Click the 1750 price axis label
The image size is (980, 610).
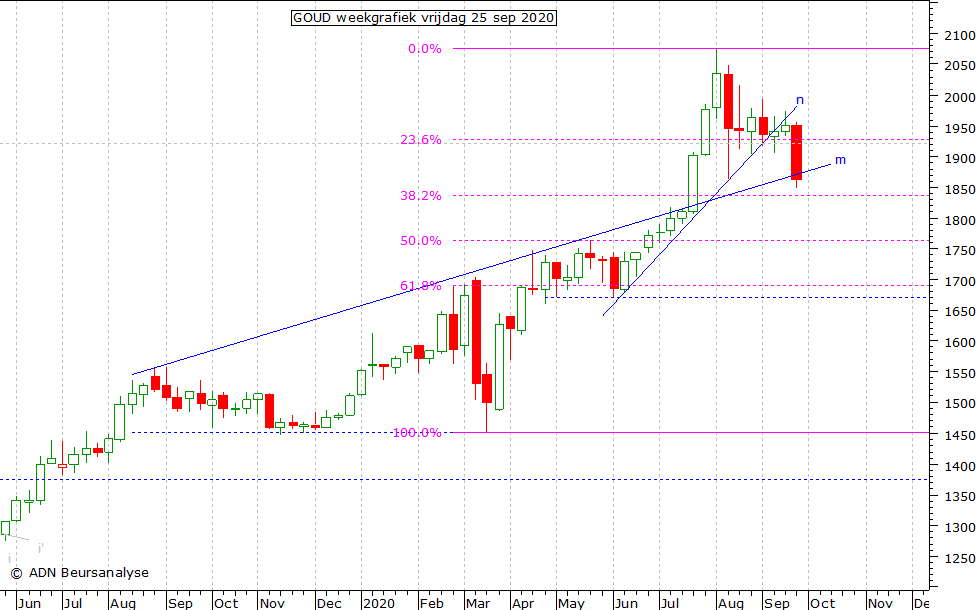tap(960, 251)
